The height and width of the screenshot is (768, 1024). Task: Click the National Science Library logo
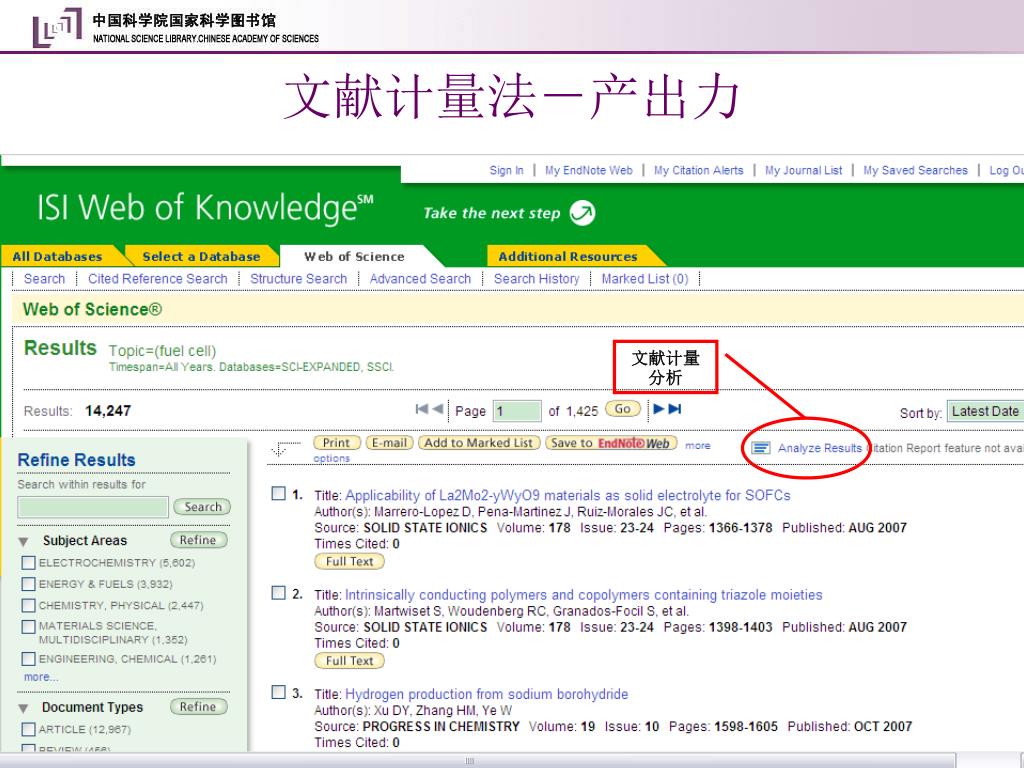coord(57,27)
